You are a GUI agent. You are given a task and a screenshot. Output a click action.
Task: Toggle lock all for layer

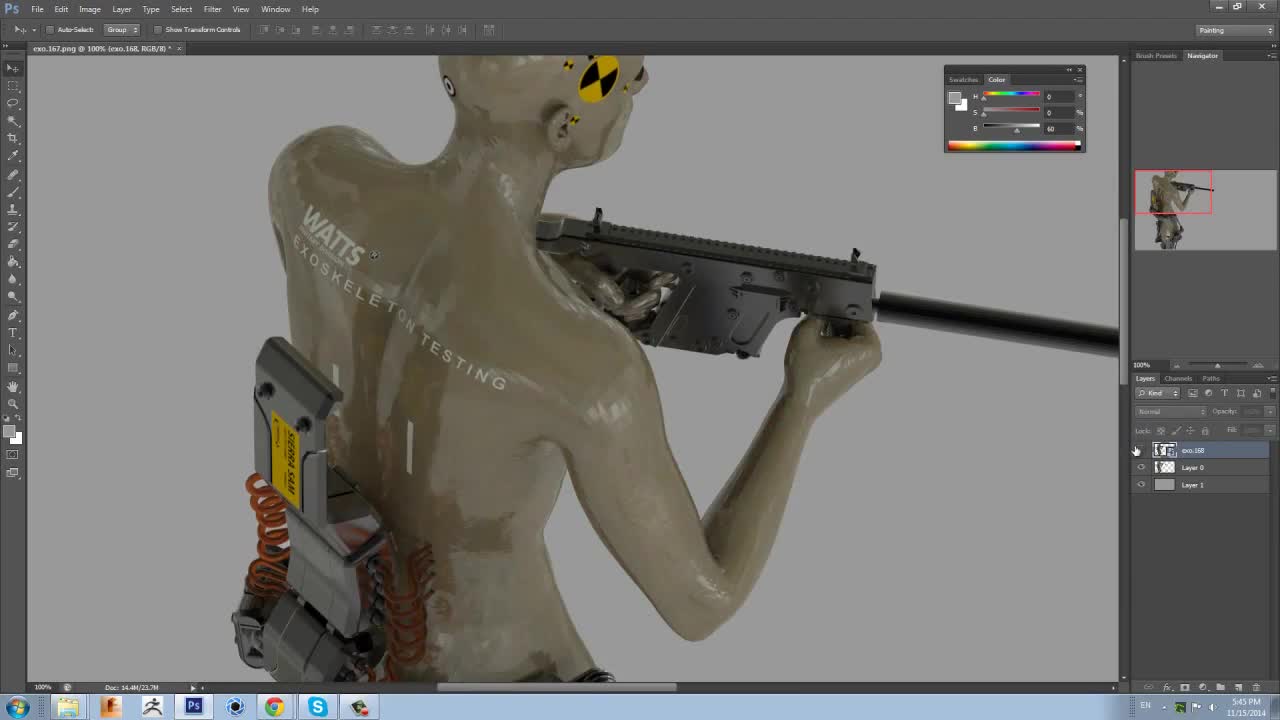click(x=1204, y=430)
